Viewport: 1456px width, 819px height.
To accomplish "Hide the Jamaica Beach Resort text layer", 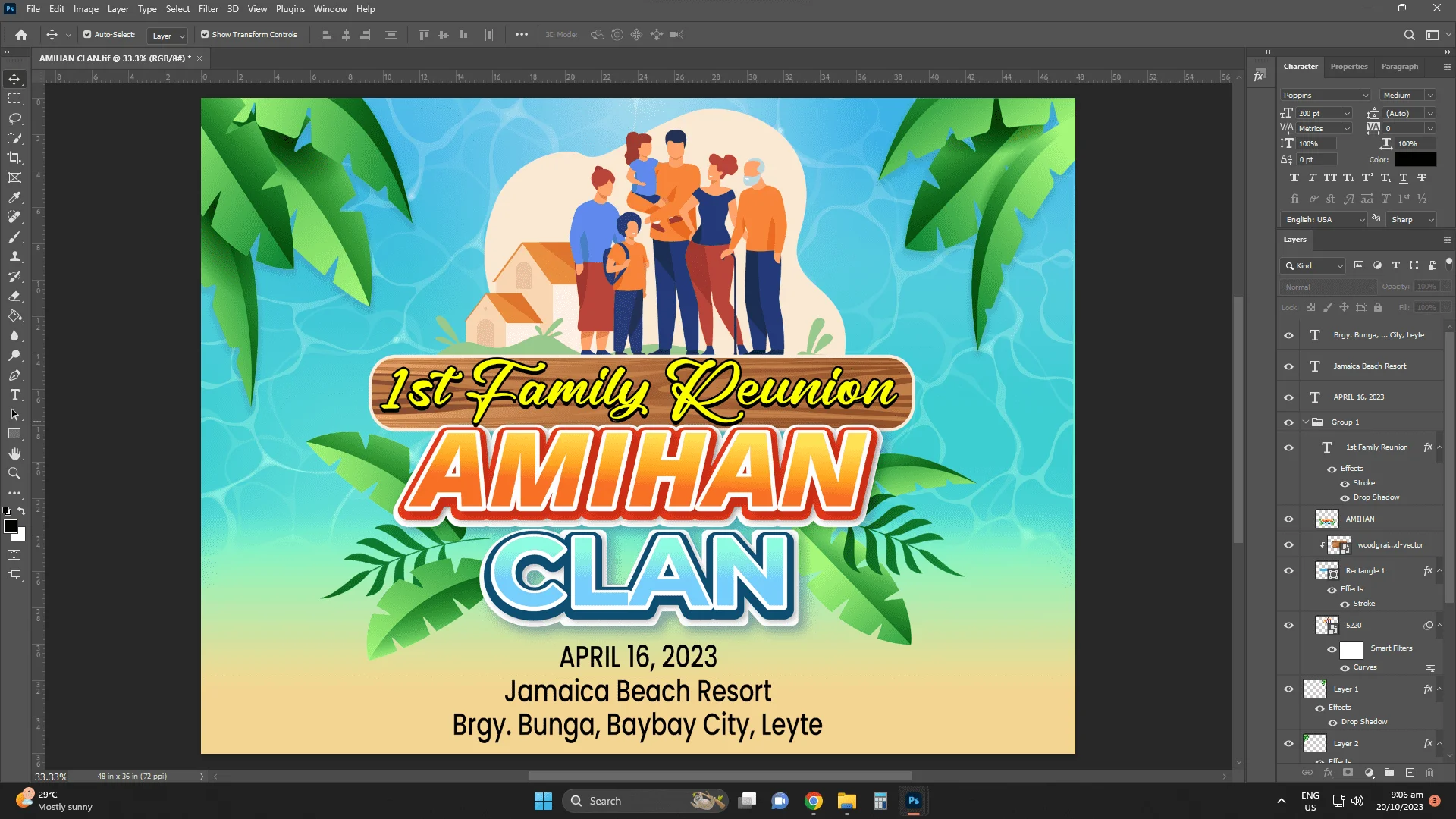I will [1288, 366].
